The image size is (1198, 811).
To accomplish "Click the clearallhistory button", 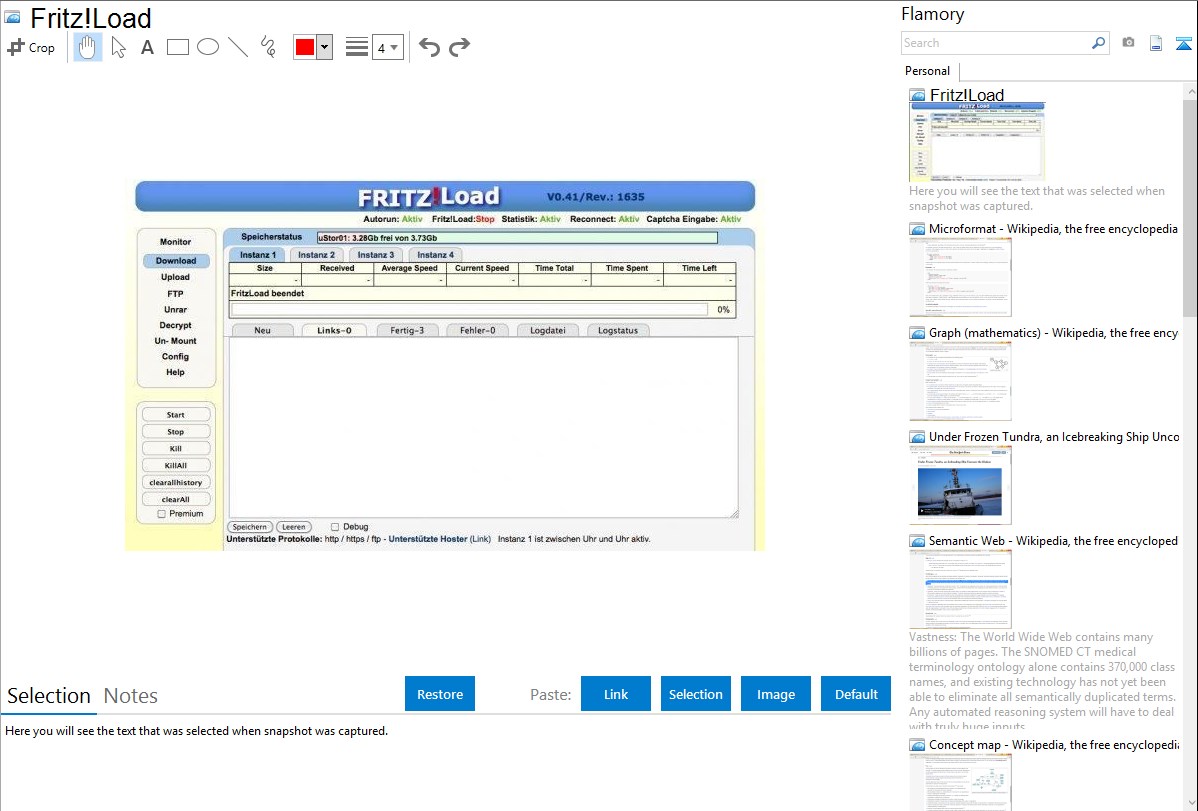I will pyautogui.click(x=176, y=482).
